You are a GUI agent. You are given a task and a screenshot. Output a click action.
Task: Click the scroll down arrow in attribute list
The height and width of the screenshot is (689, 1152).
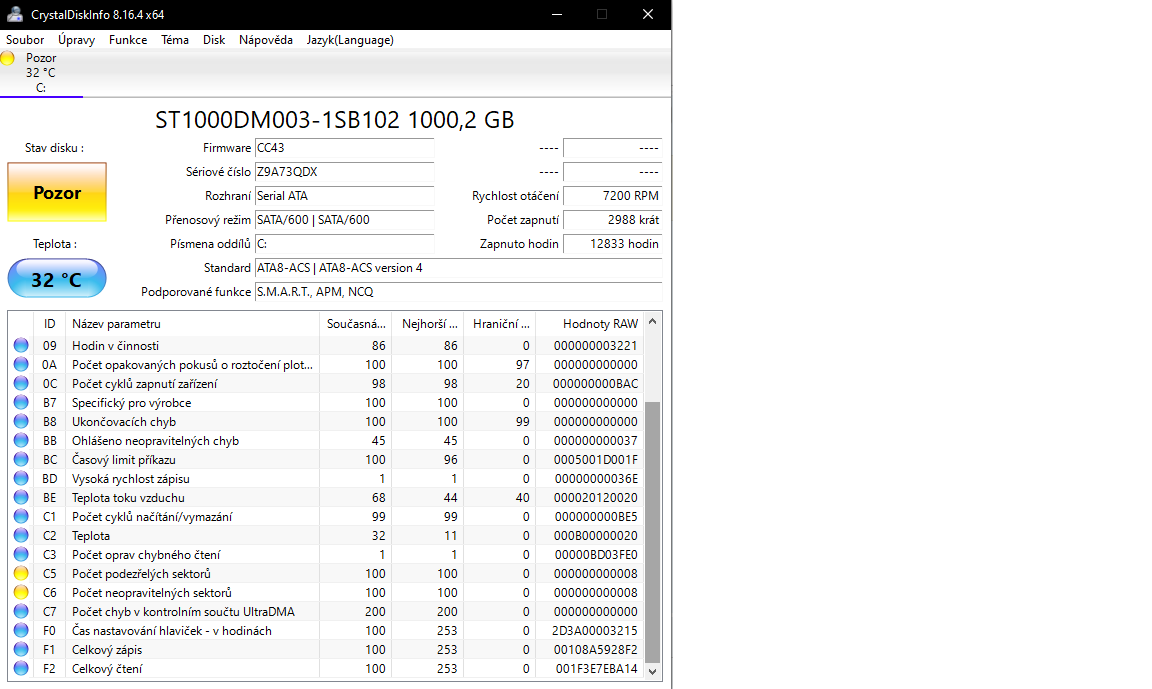(x=653, y=672)
